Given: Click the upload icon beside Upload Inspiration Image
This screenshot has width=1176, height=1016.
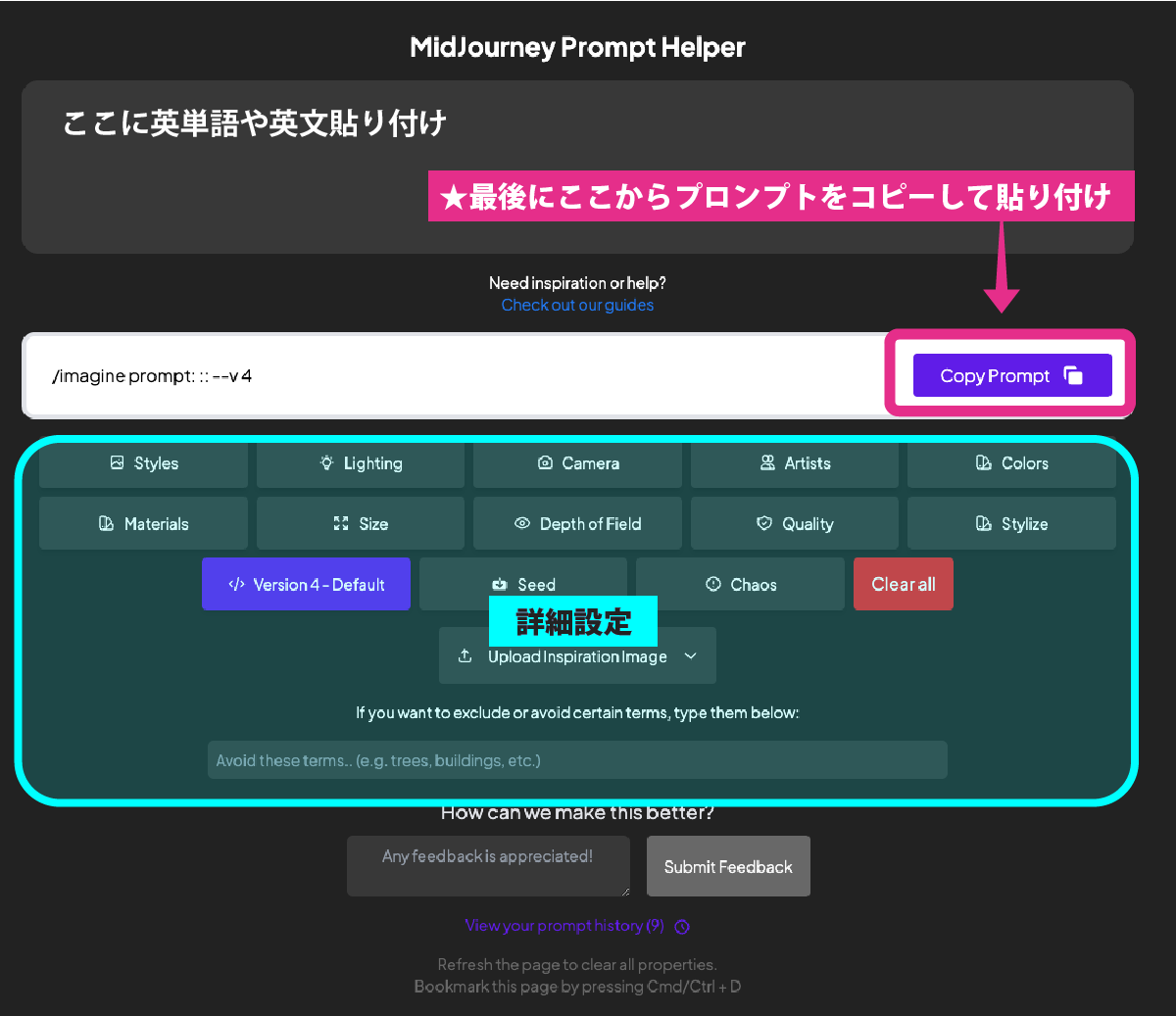Looking at the screenshot, I should pyautogui.click(x=465, y=655).
